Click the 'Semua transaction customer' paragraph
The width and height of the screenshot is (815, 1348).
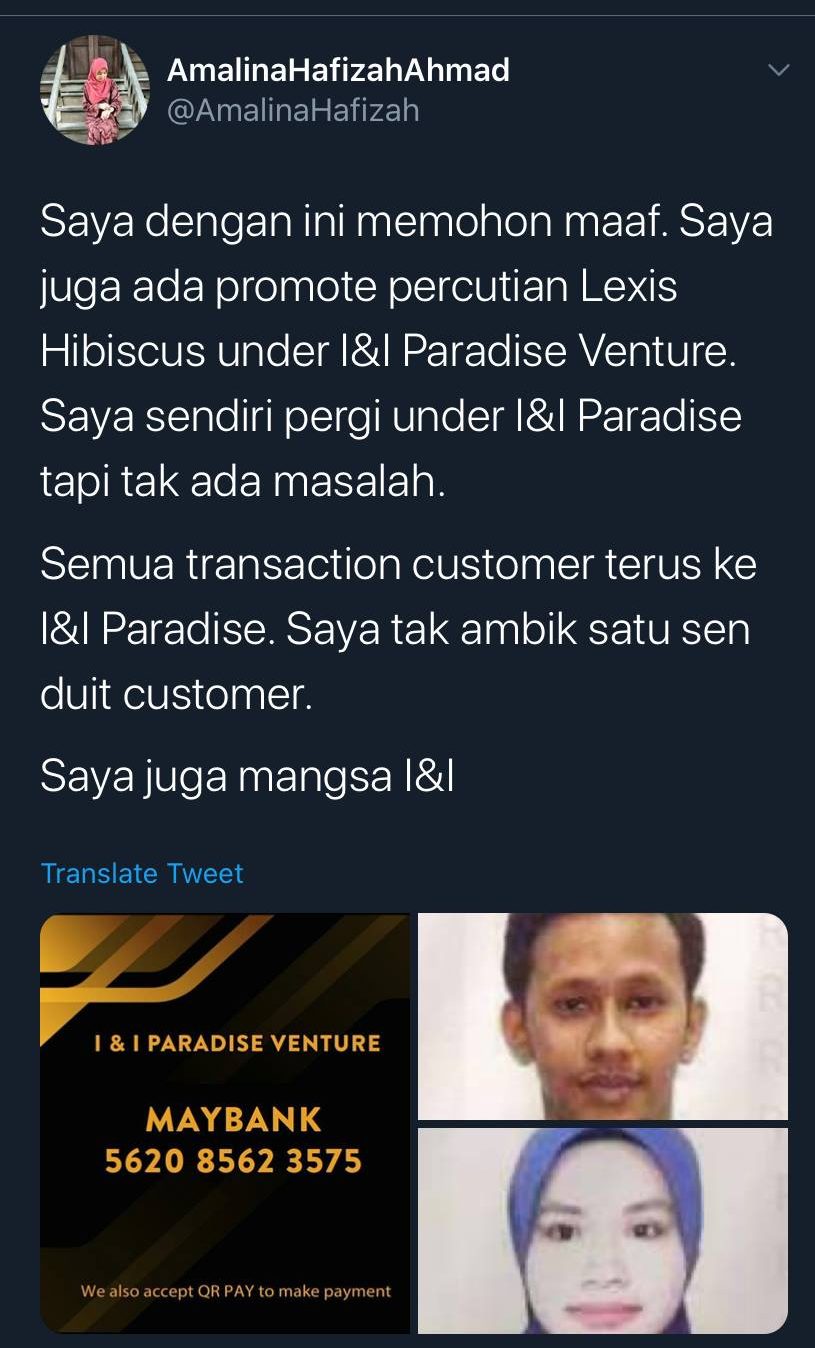click(398, 630)
